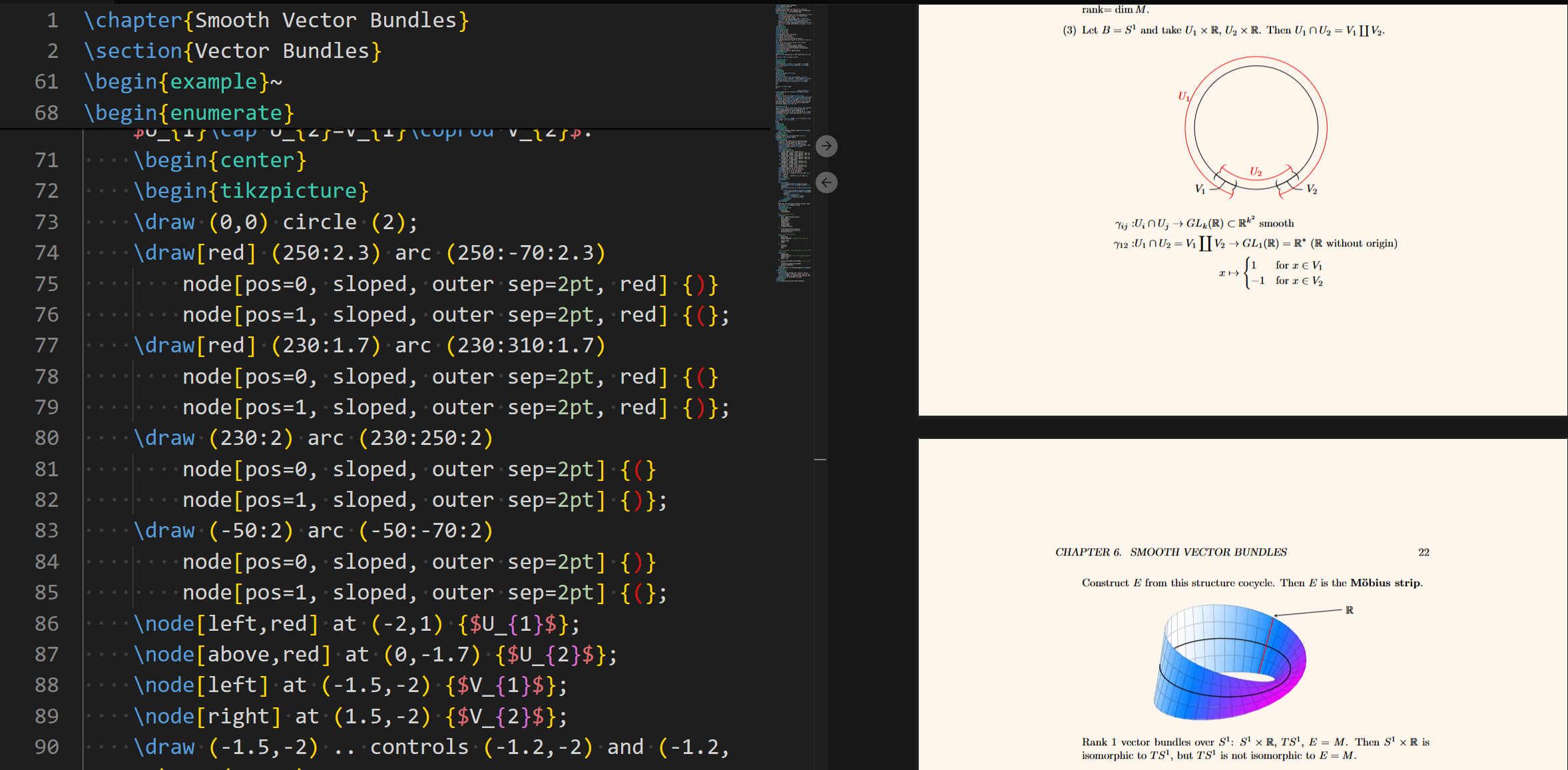The image size is (1568, 770).
Task: Click the red arc (250:2.3) draw line
Action: click(x=370, y=252)
